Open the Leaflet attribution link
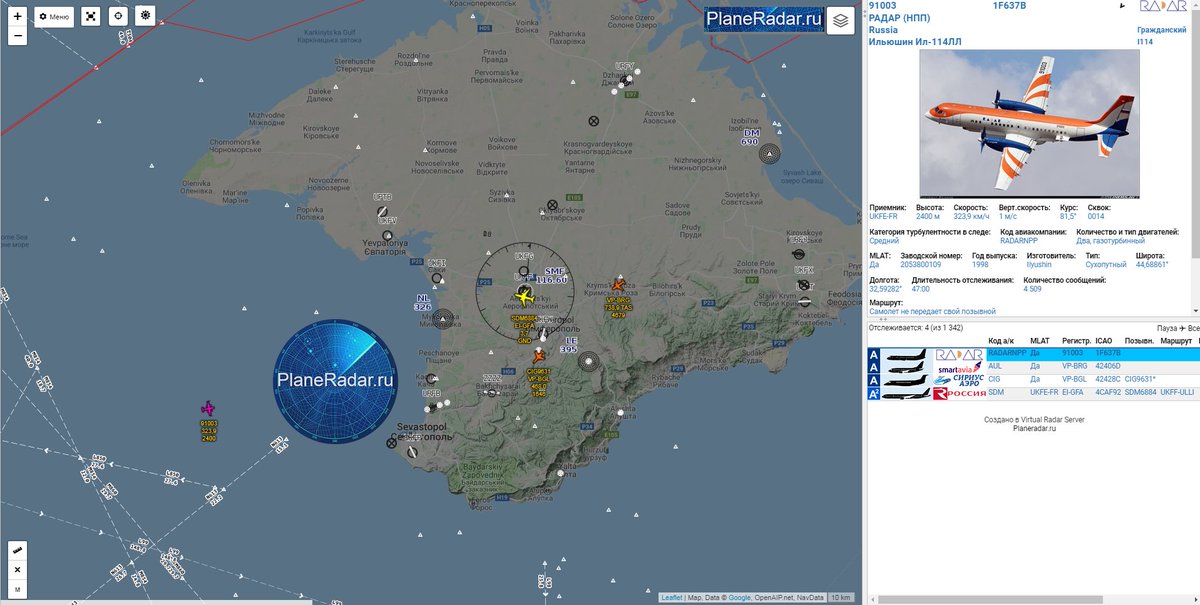The image size is (1200, 605). [x=672, y=598]
